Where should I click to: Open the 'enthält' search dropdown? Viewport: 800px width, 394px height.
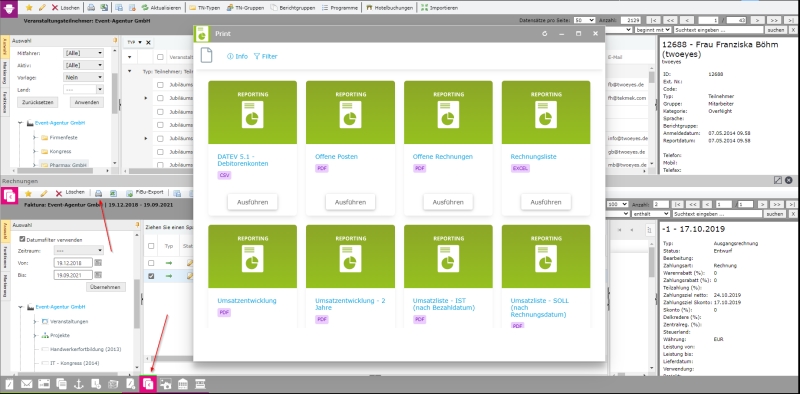coord(651,214)
